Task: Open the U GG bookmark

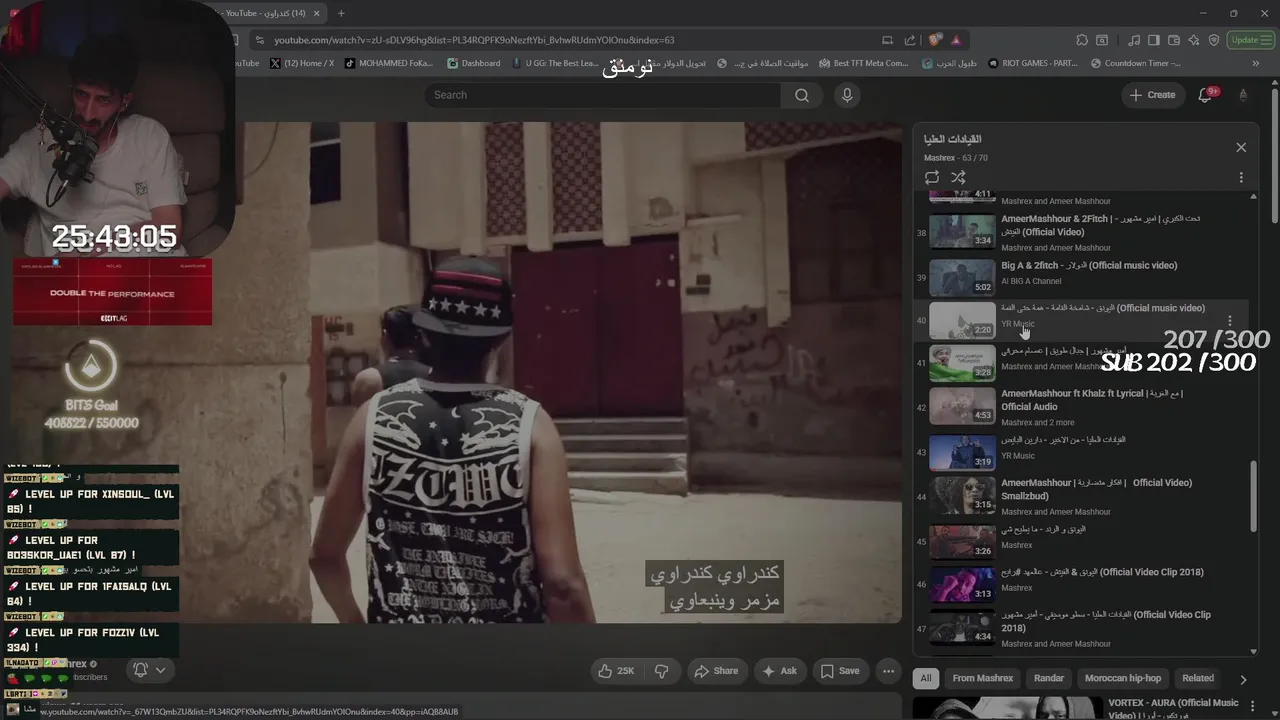Action: [555, 63]
